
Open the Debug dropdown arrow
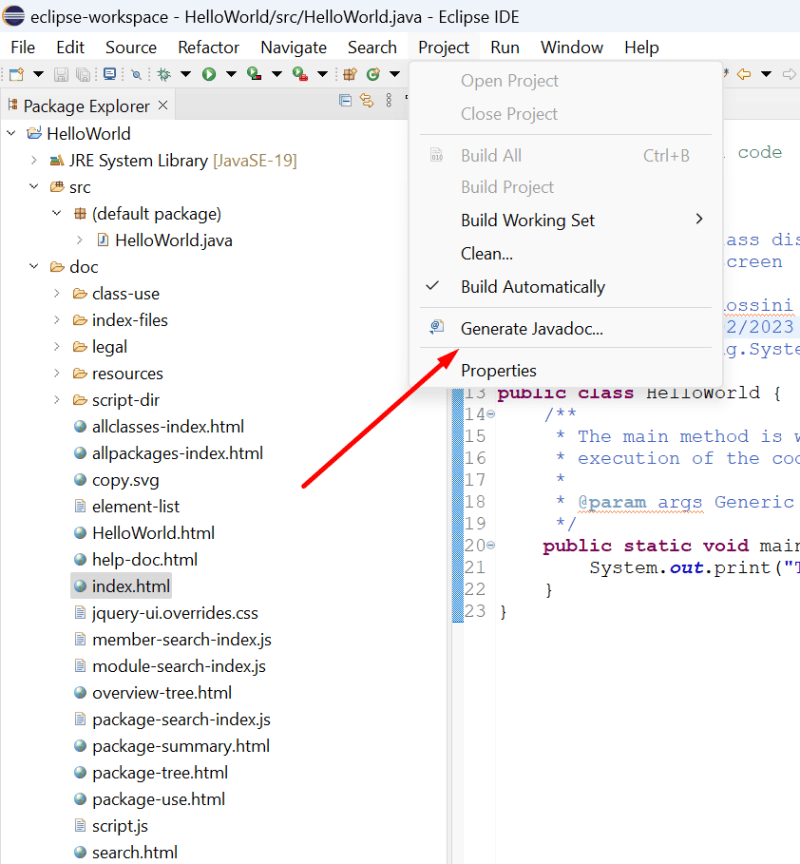(186, 74)
